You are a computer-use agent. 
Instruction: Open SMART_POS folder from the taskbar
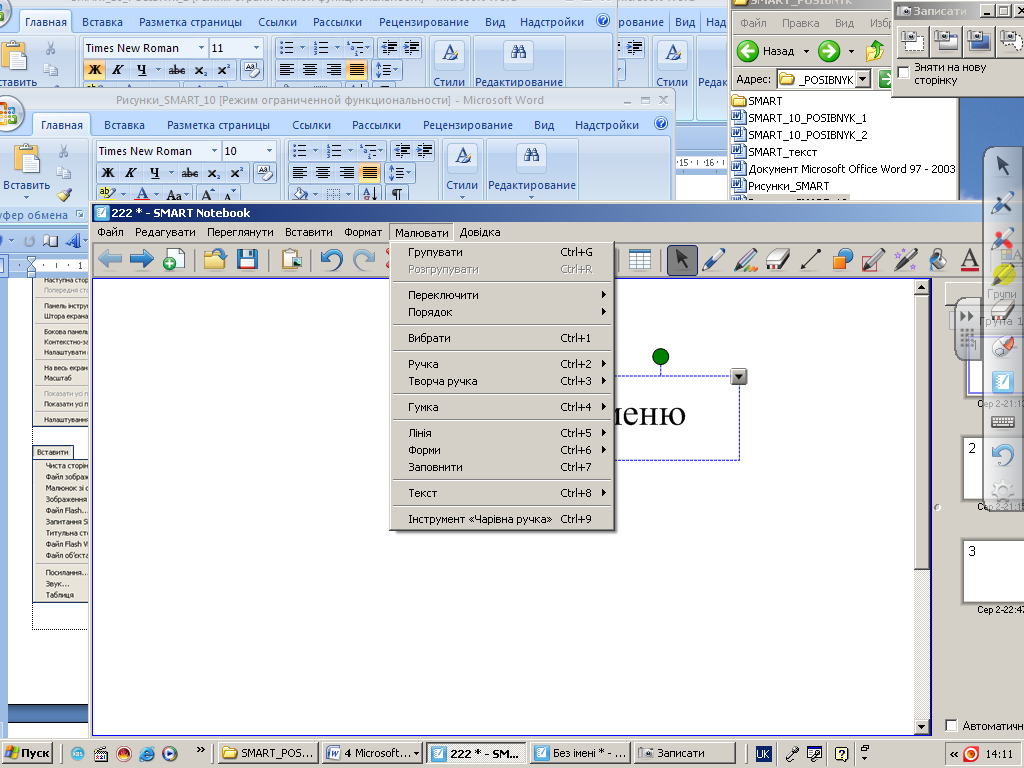click(268, 753)
